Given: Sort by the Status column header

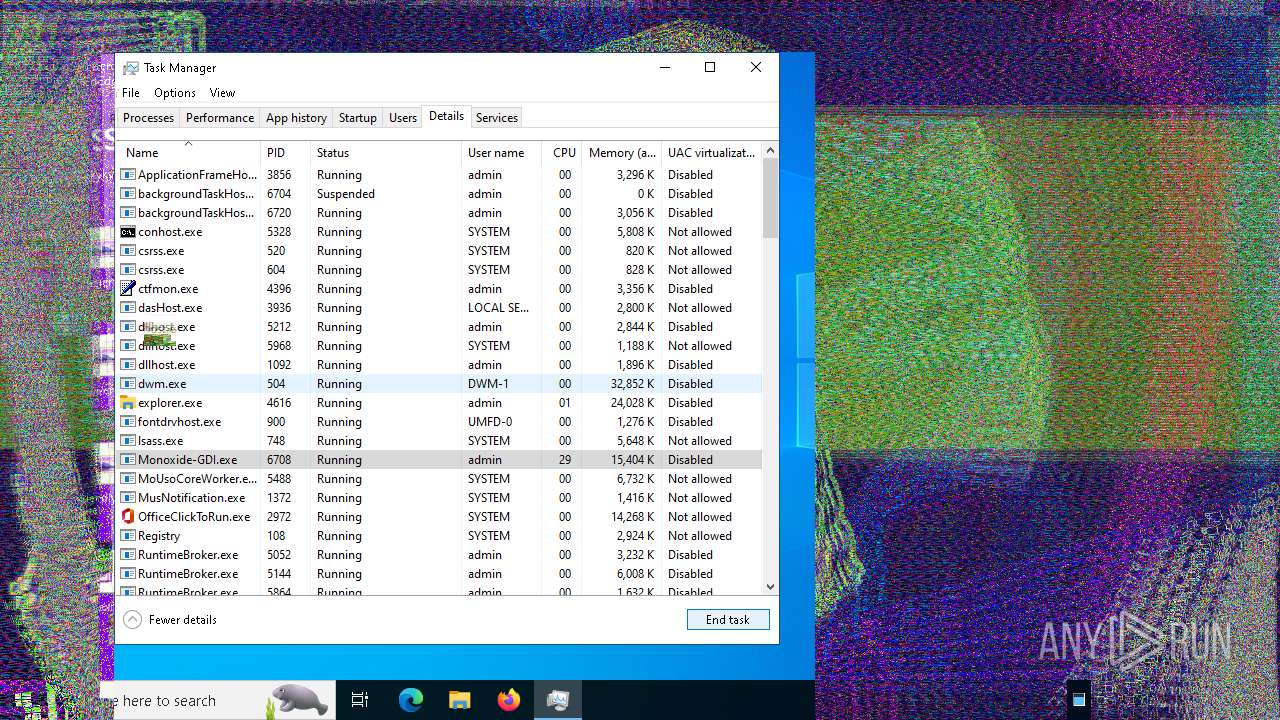Looking at the screenshot, I should tap(386, 153).
